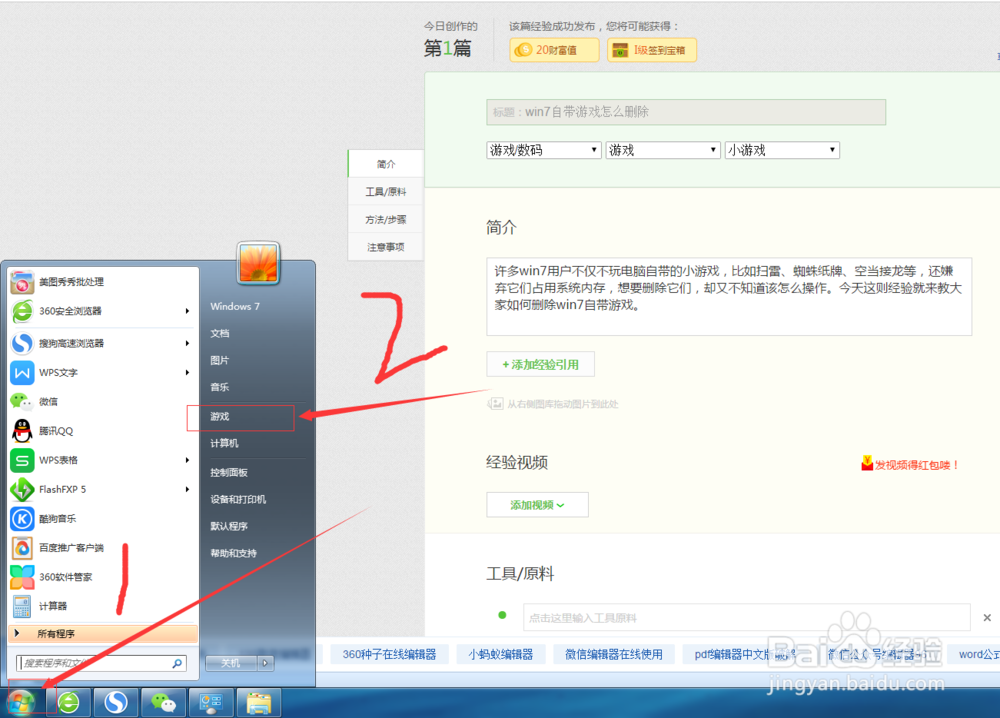Expand the middle 游戏 dropdown
The height and width of the screenshot is (718, 1000).
(x=662, y=149)
